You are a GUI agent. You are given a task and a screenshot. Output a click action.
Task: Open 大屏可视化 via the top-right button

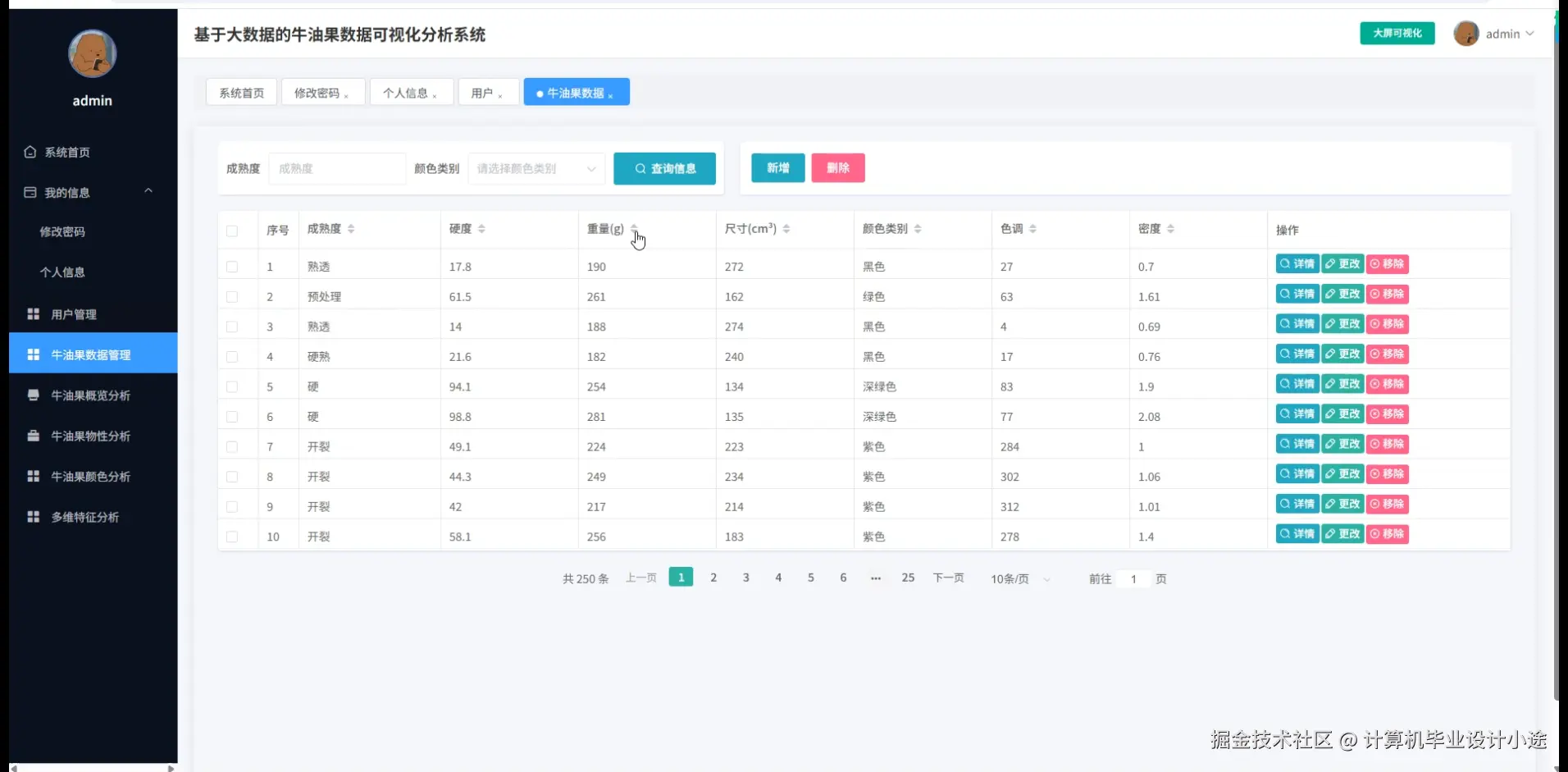[1396, 34]
